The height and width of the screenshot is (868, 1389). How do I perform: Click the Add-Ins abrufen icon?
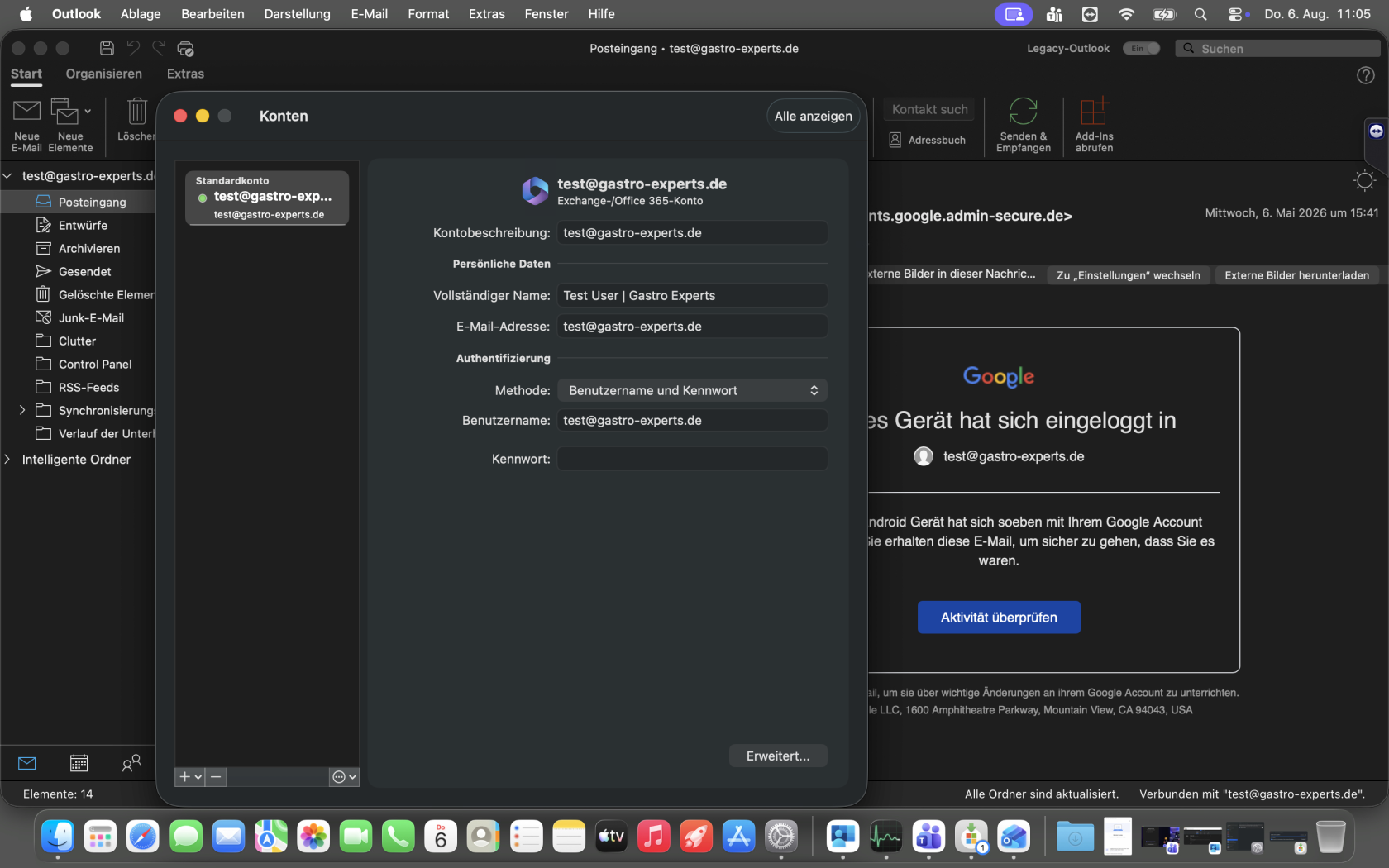1094,111
